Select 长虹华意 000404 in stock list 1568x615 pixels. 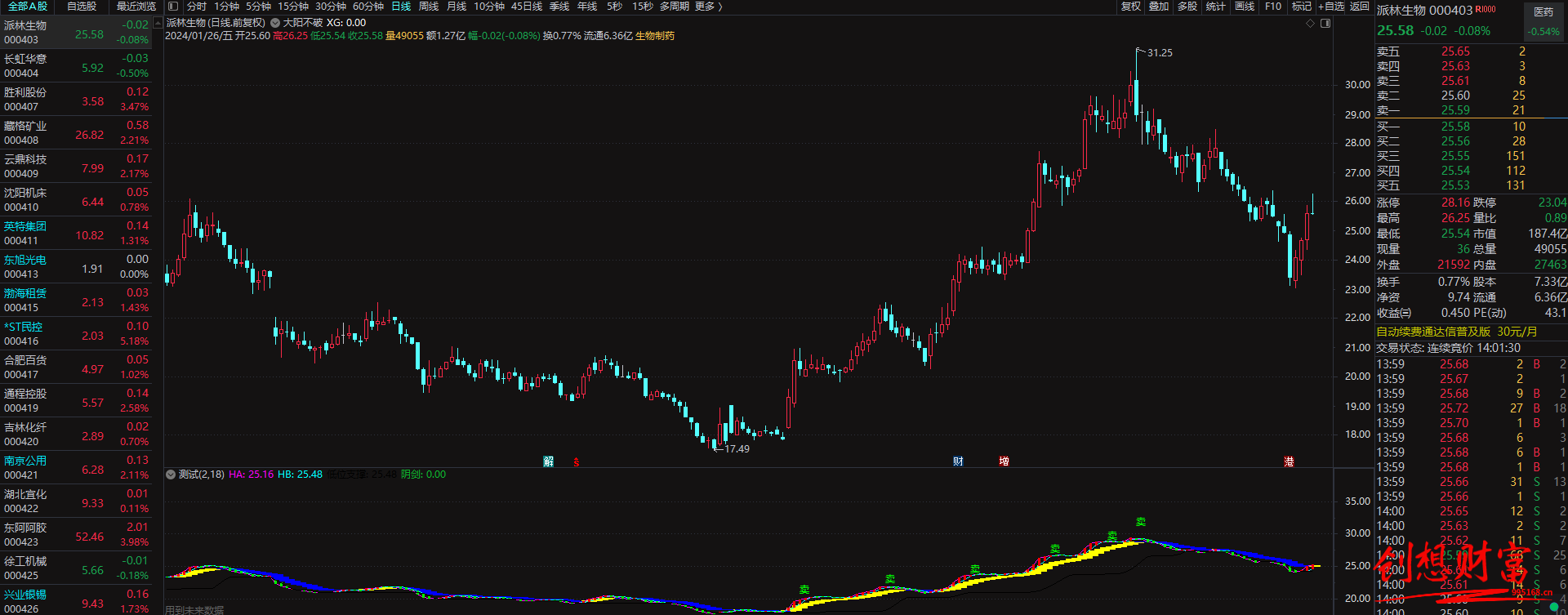click(76, 65)
